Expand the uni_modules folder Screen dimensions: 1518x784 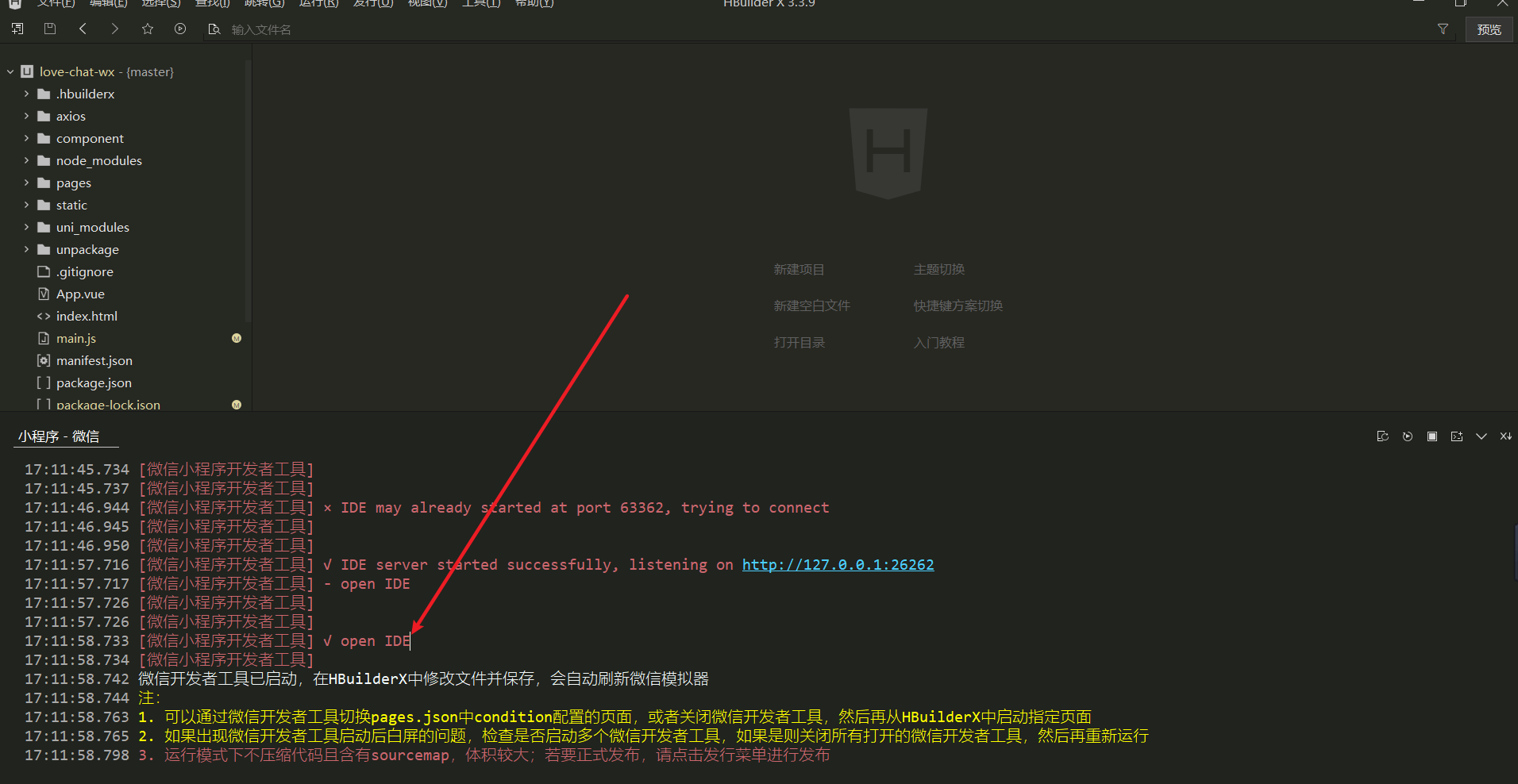tap(26, 227)
